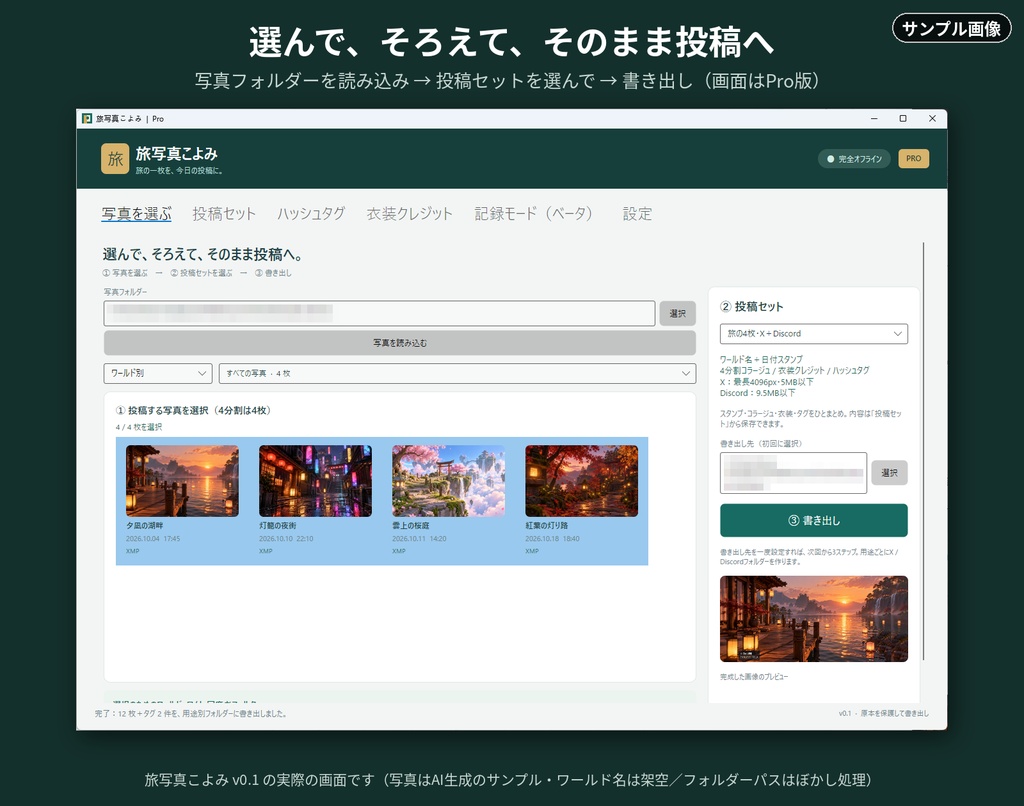Screen dimensions: 1024x806
Task: Click the 4 / 4 枚を選択 counter text
Action: (138, 427)
